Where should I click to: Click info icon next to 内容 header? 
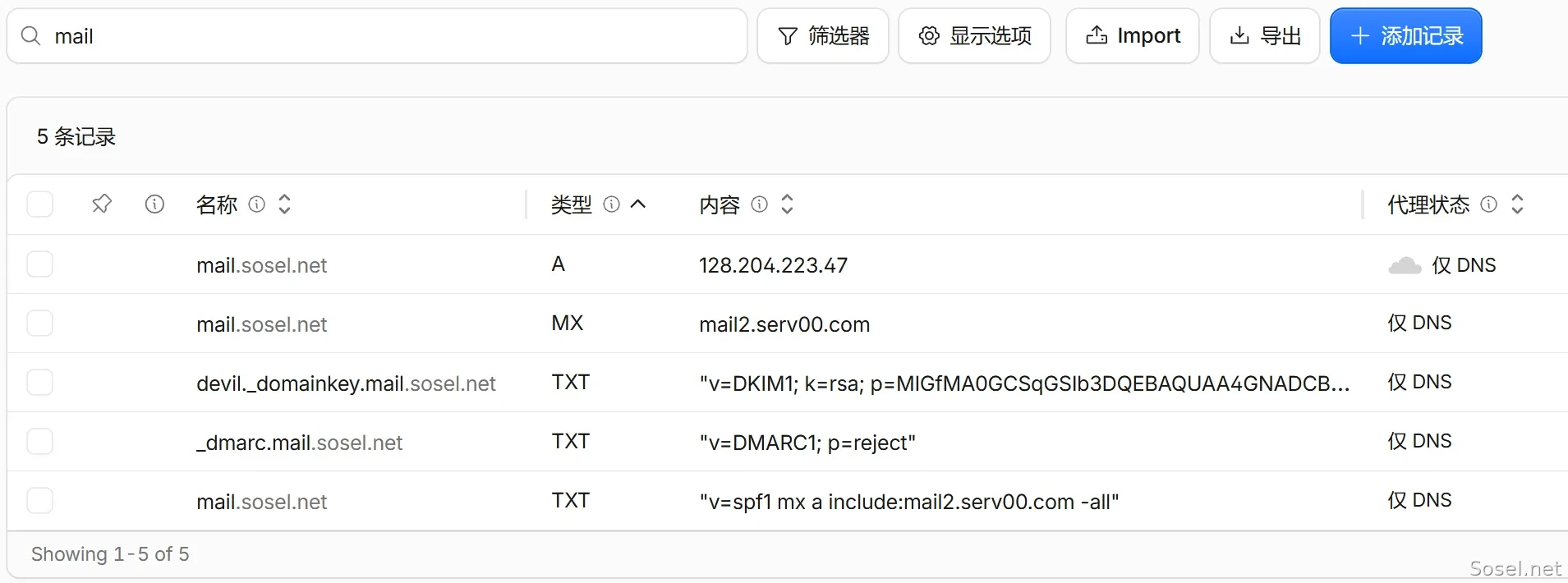[760, 204]
